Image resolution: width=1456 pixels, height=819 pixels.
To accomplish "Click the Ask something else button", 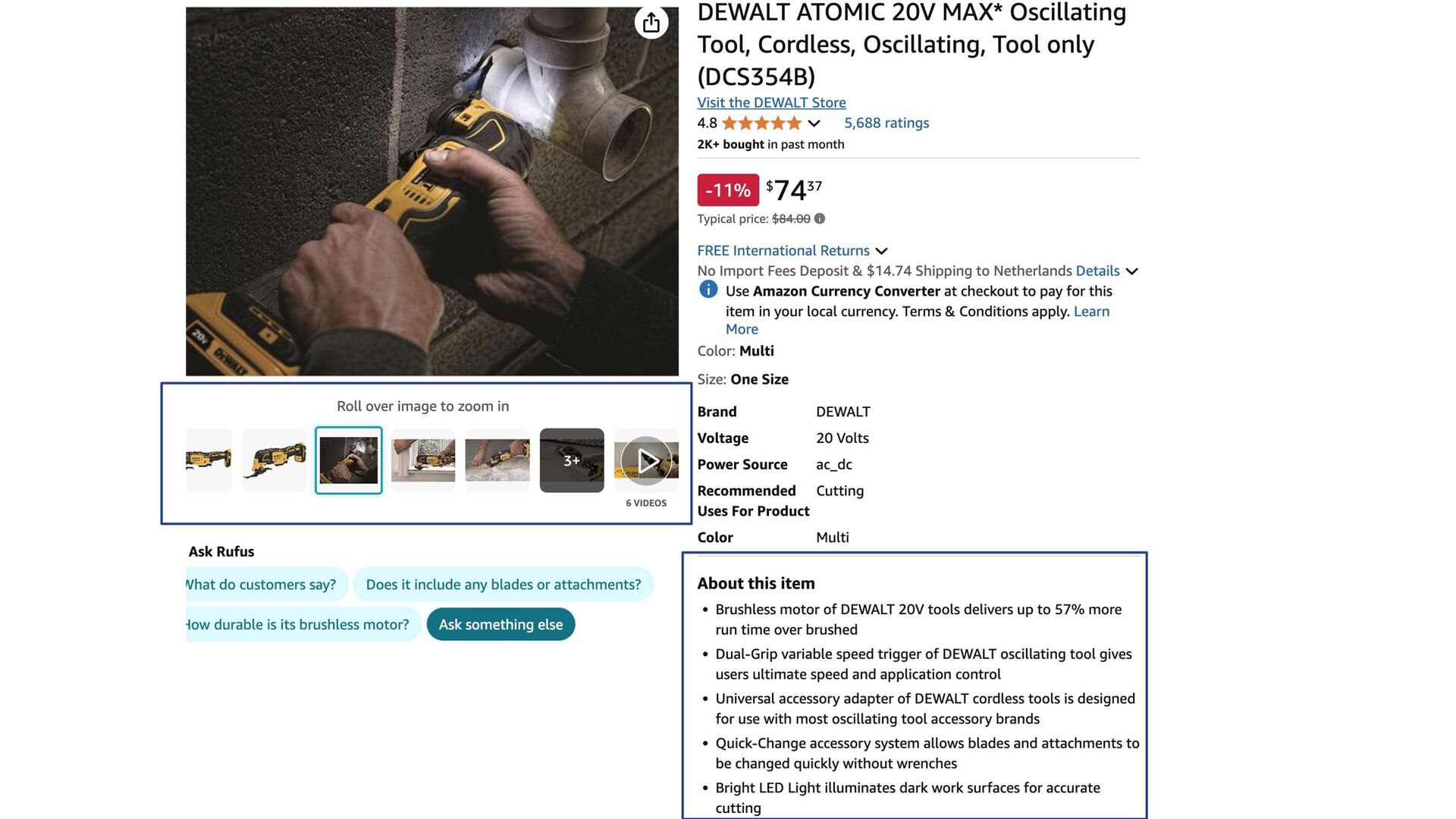I will [500, 625].
